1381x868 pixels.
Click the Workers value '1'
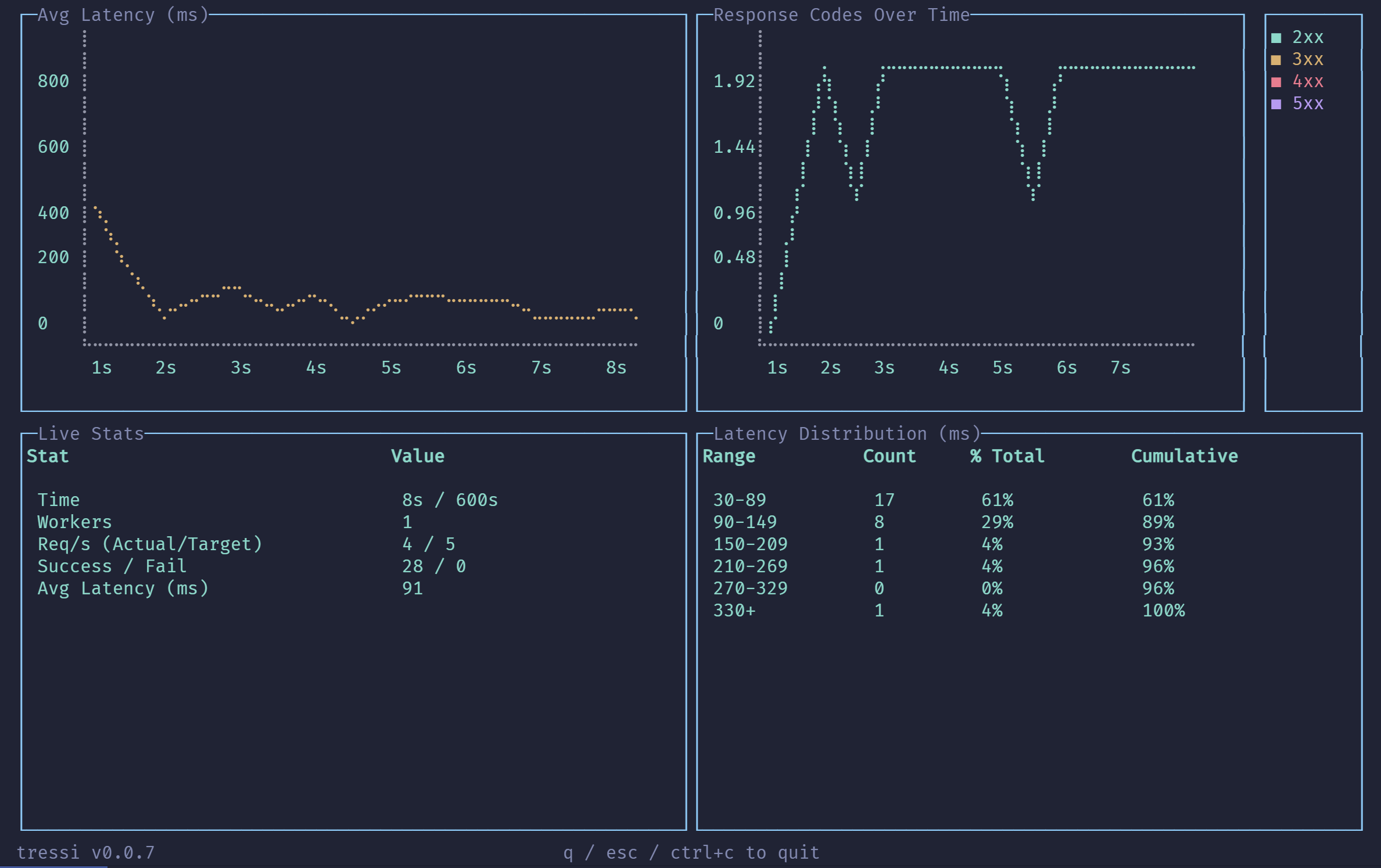tap(407, 522)
